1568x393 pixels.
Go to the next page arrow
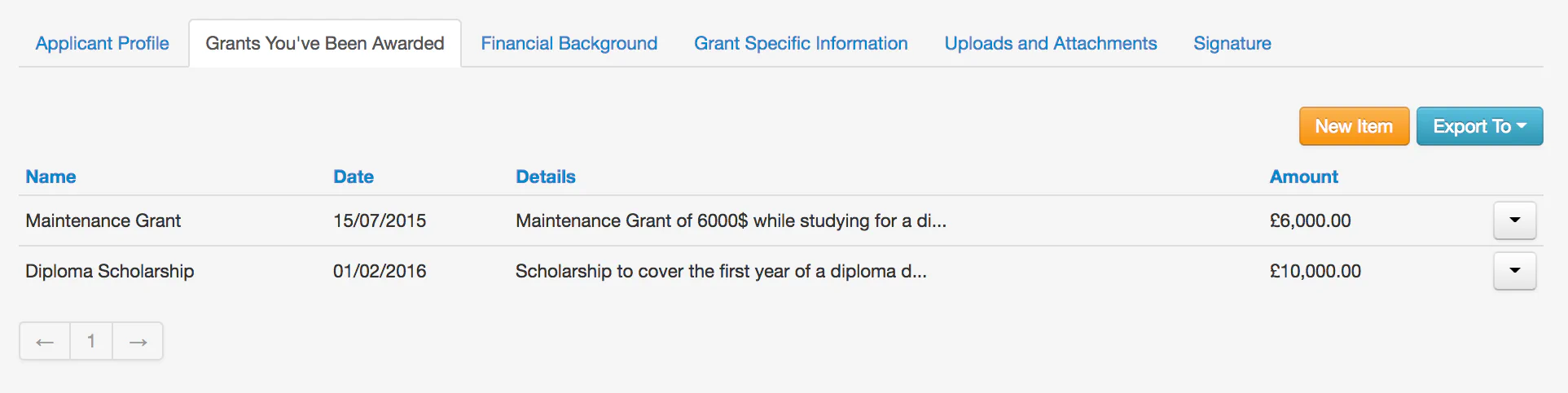tap(138, 341)
